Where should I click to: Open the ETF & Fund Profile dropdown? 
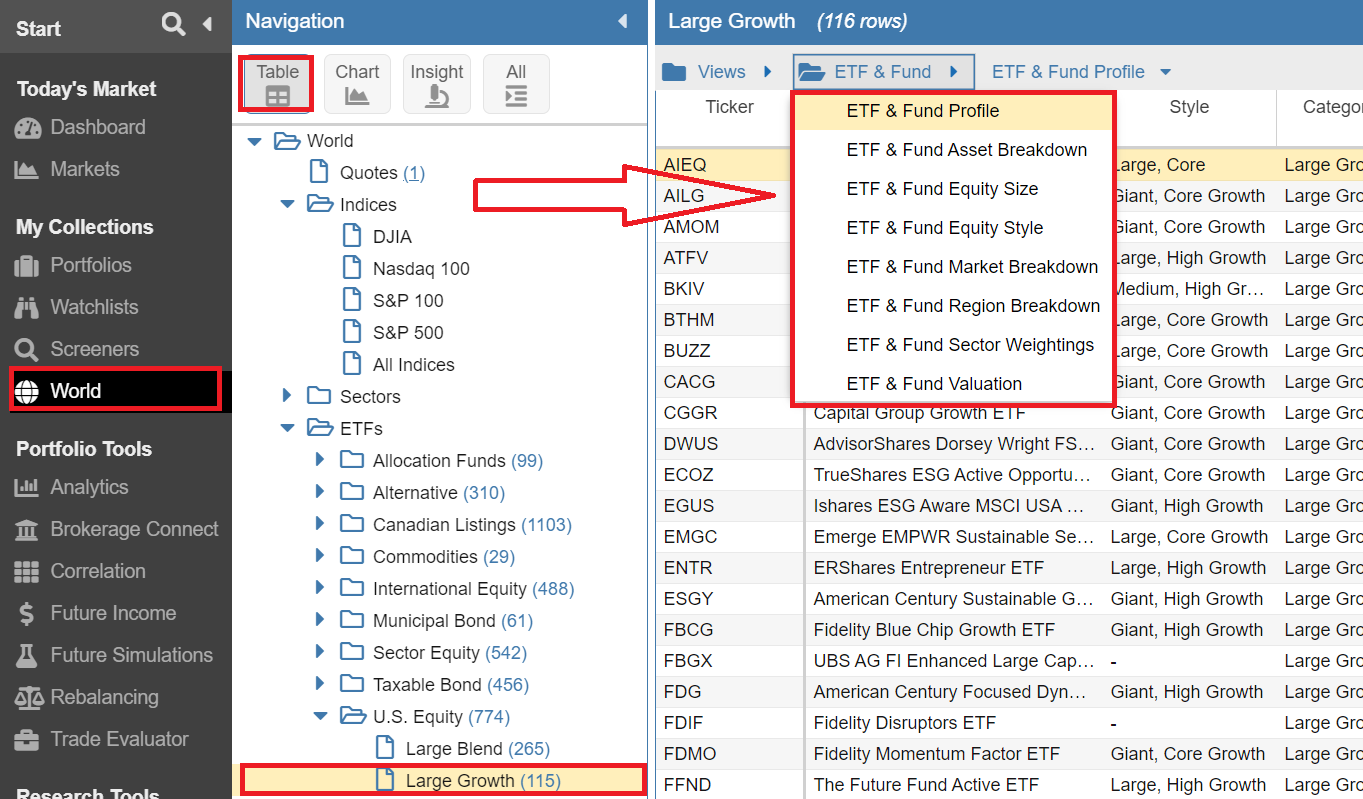[1080, 72]
